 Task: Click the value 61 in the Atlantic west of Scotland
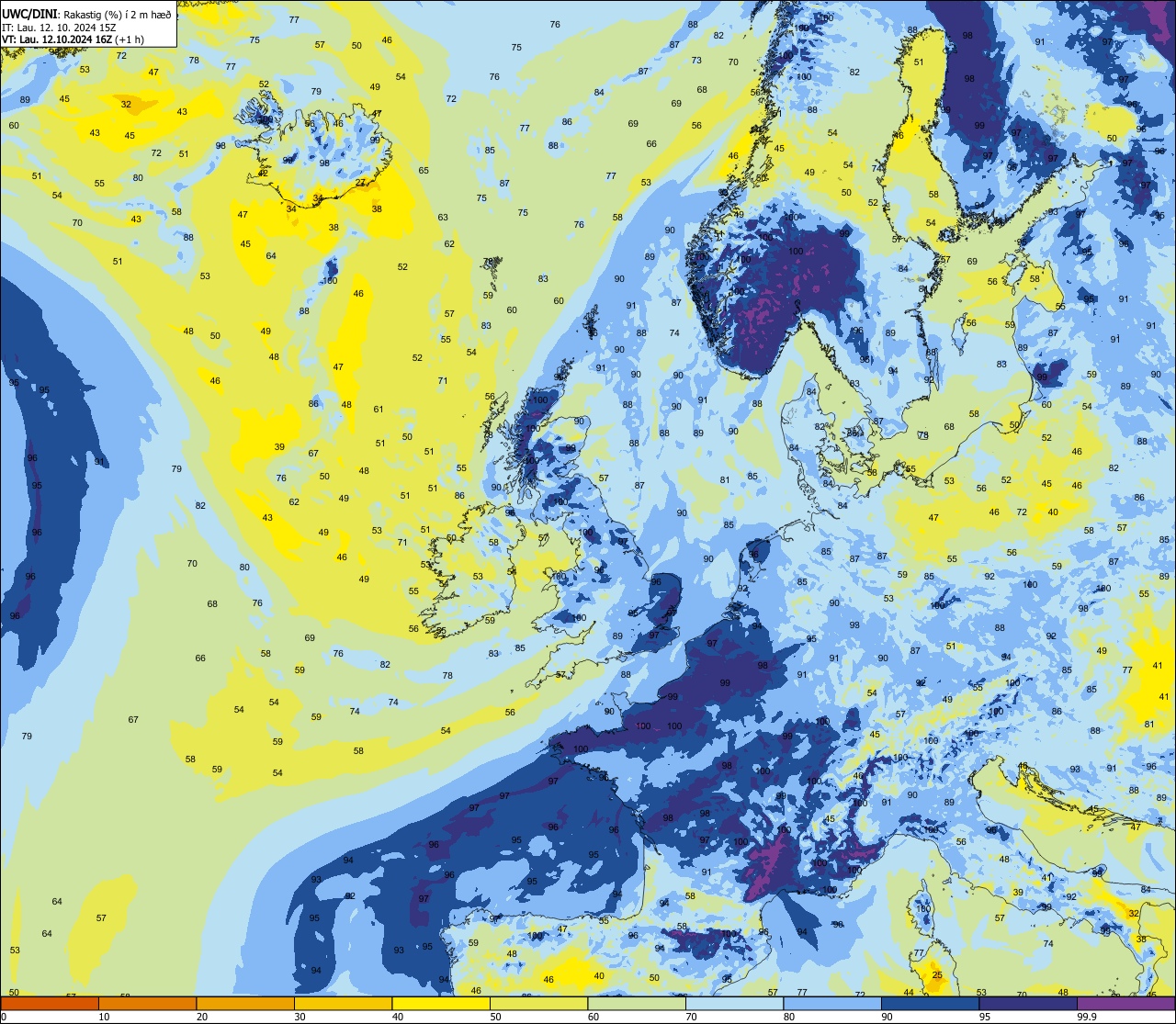[379, 410]
